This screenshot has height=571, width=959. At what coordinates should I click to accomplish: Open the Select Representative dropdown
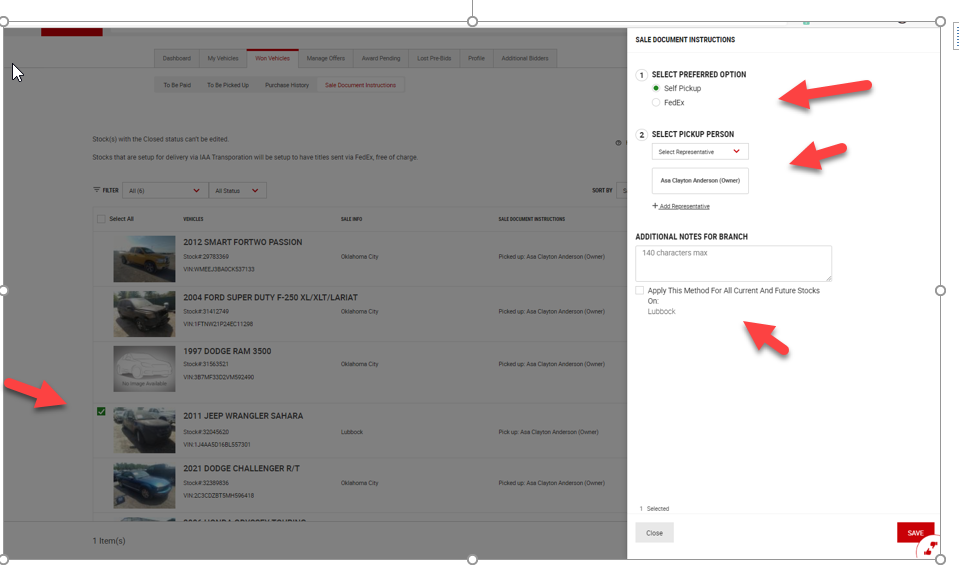click(x=700, y=152)
